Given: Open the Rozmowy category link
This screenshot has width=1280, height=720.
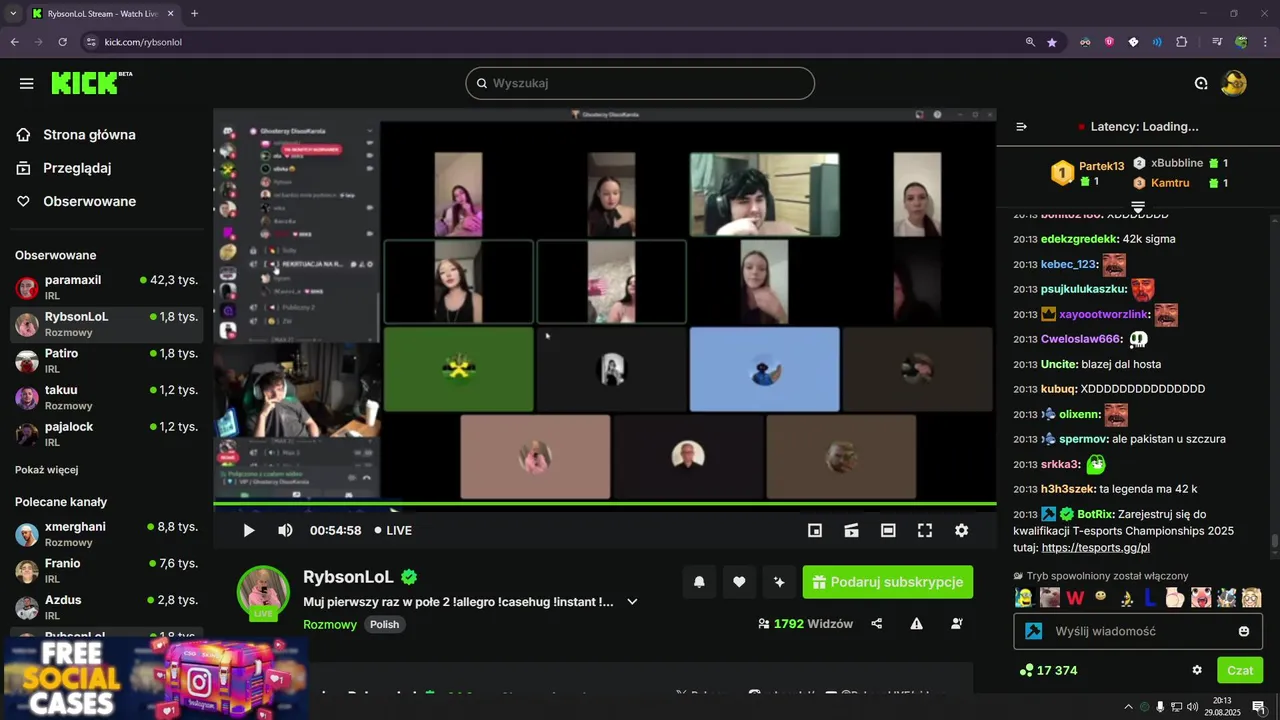Looking at the screenshot, I should (330, 624).
